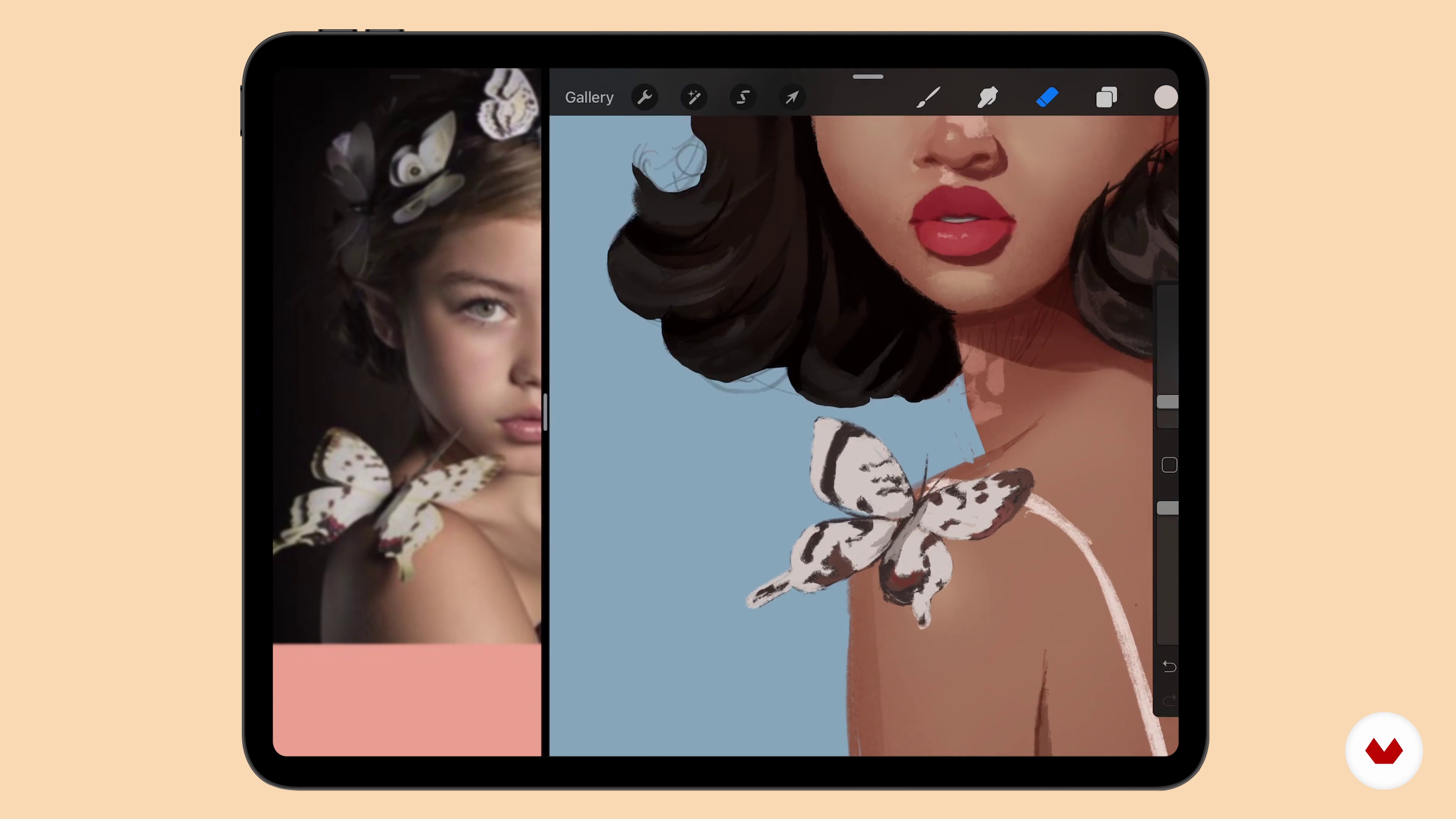1456x819 pixels.
Task: Select the blue Eraser tool
Action: coord(1047,97)
